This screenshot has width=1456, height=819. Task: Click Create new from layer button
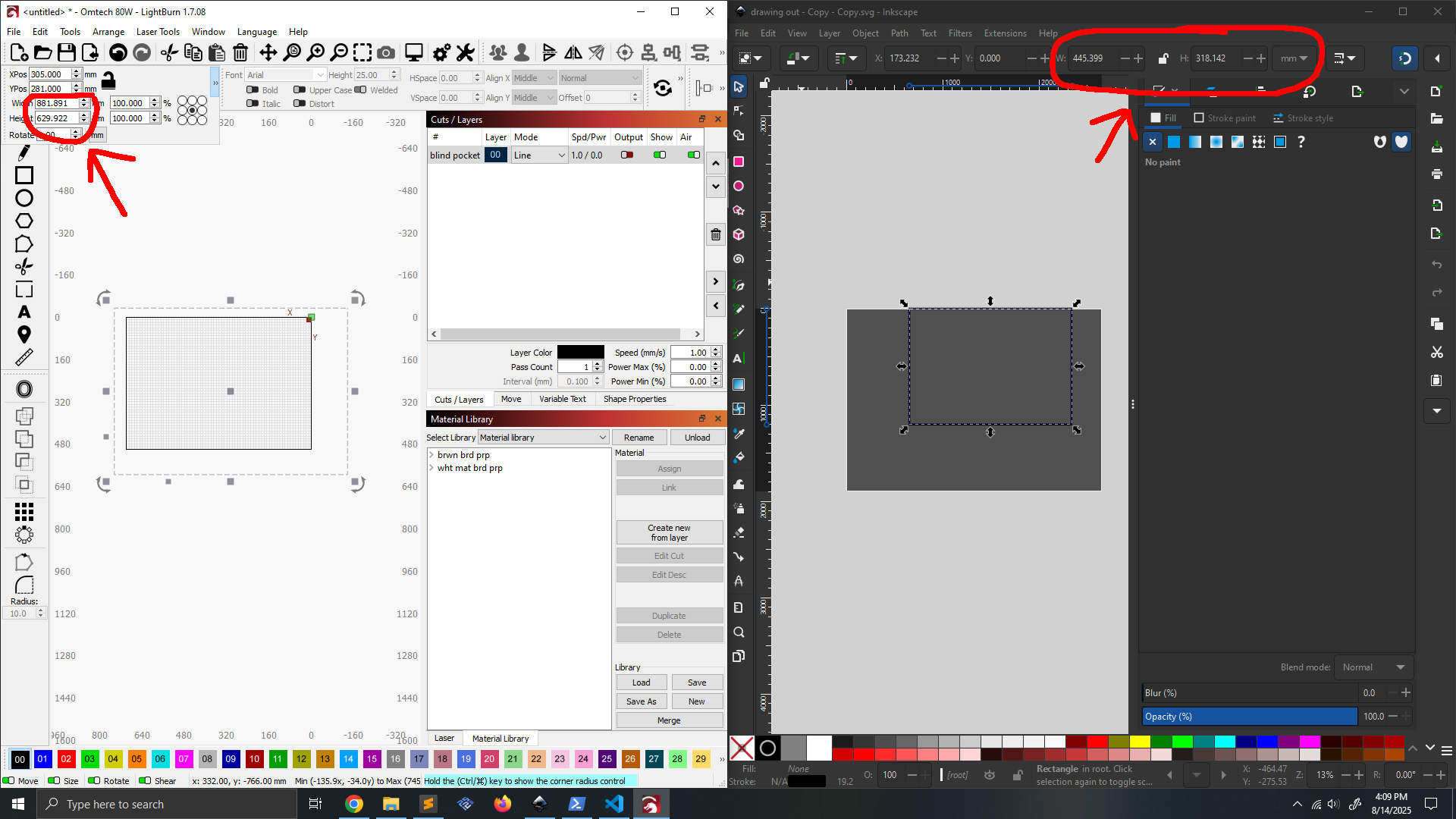point(670,532)
